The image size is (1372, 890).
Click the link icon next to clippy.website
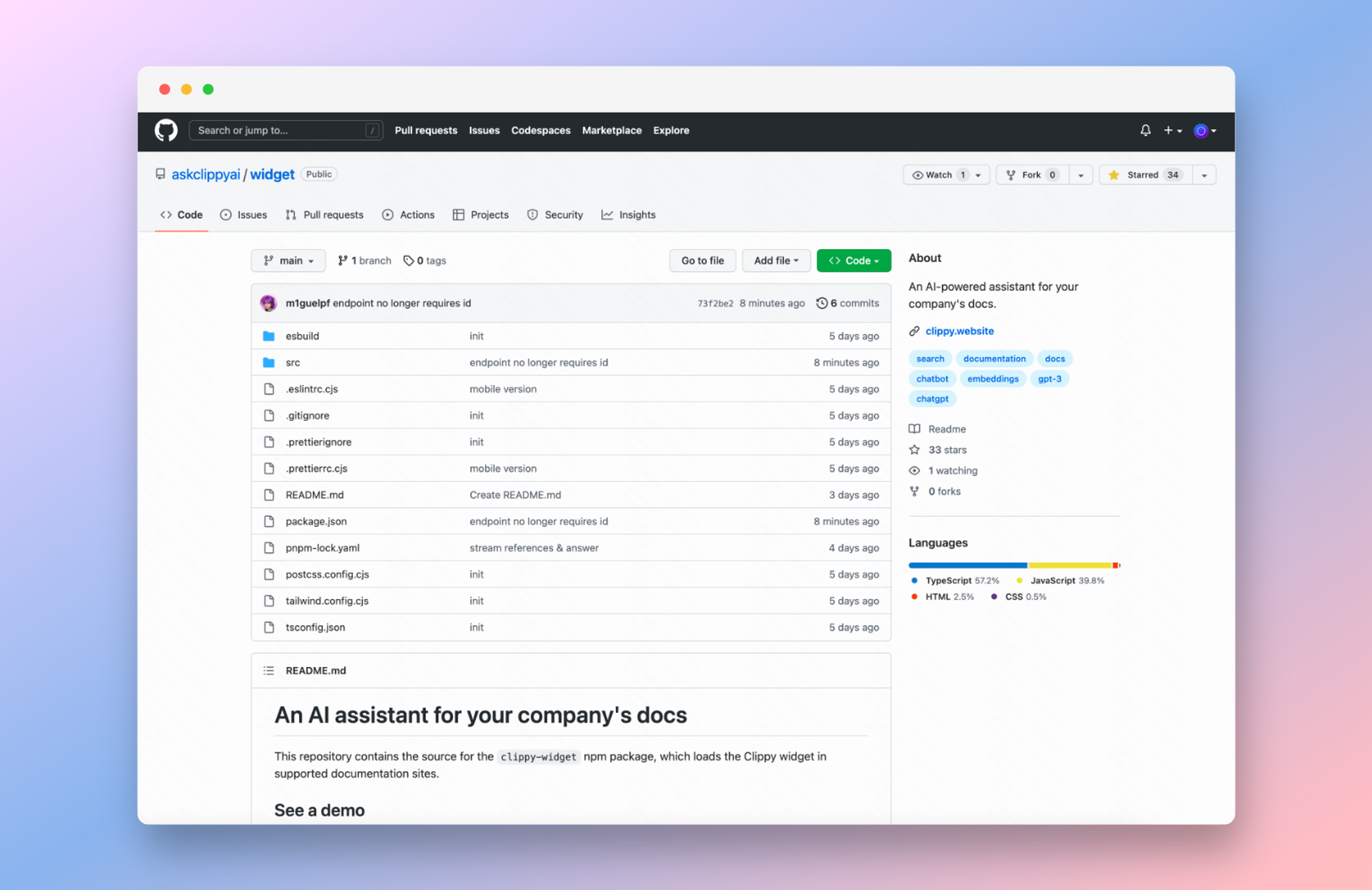point(914,331)
